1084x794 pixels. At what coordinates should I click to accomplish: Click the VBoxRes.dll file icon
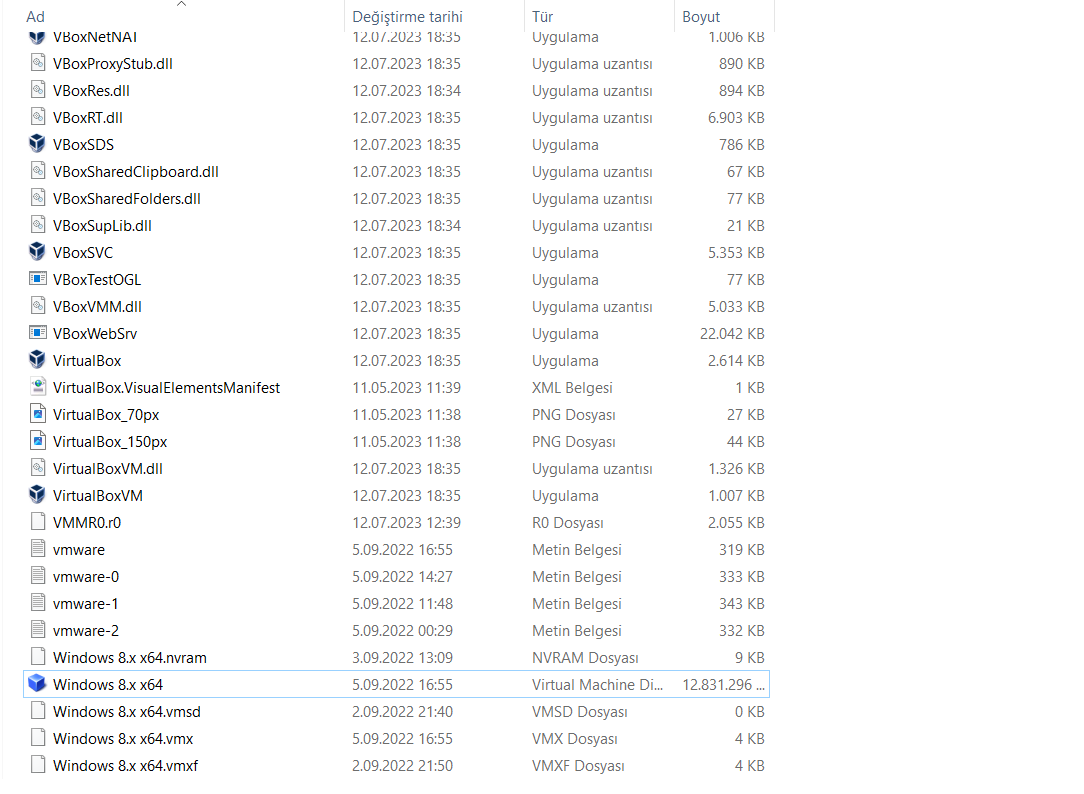(x=38, y=90)
